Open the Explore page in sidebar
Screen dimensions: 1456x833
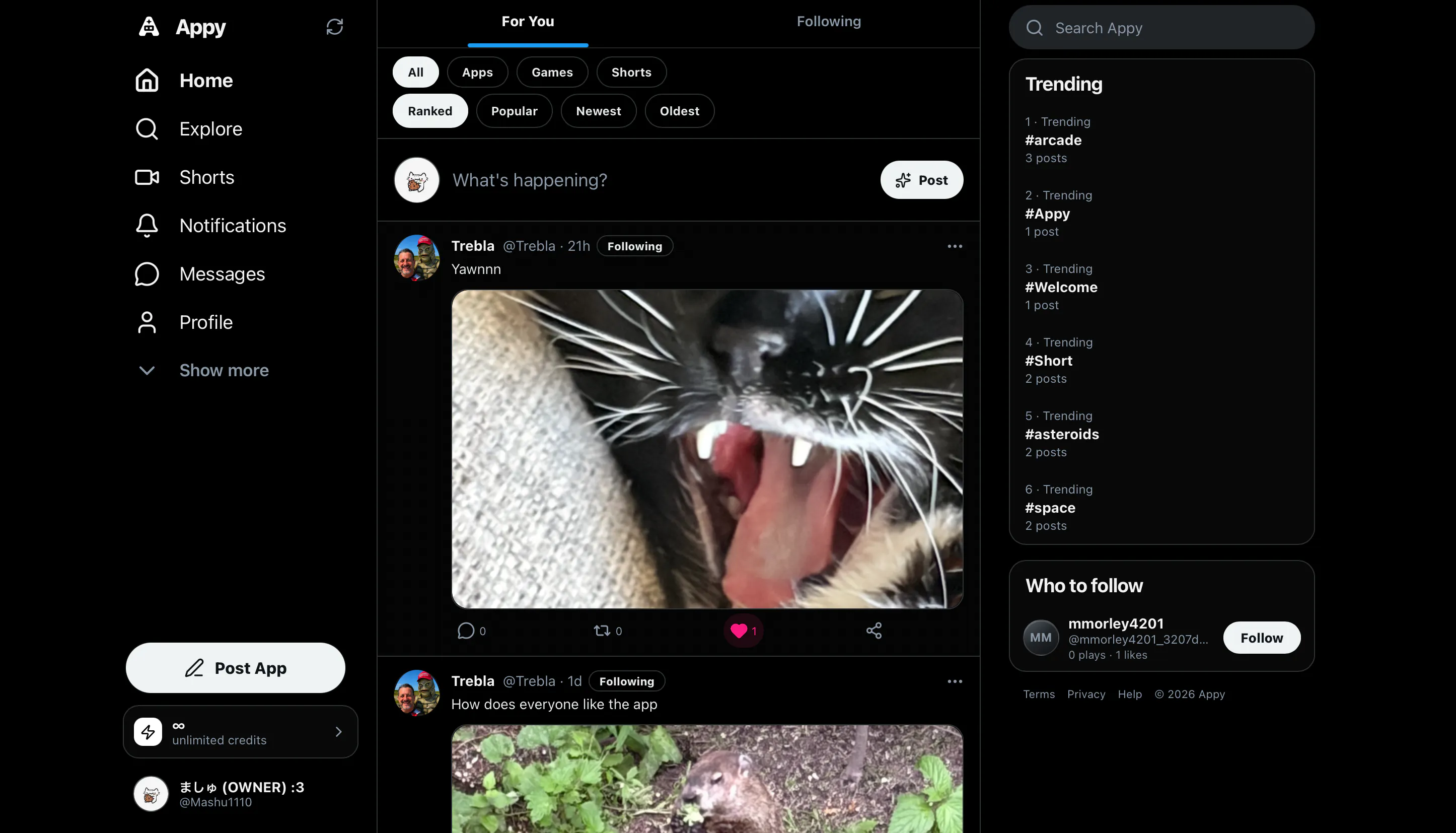click(x=189, y=129)
